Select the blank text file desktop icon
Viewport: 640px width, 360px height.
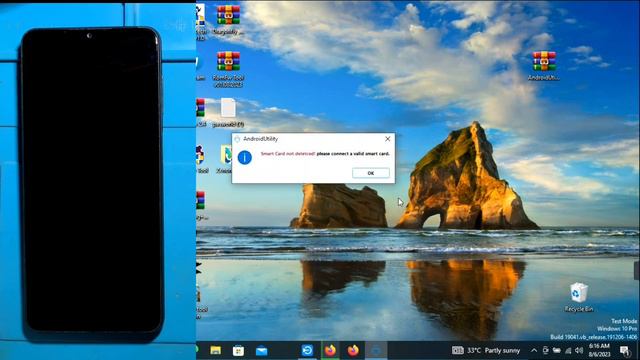[x=228, y=113]
